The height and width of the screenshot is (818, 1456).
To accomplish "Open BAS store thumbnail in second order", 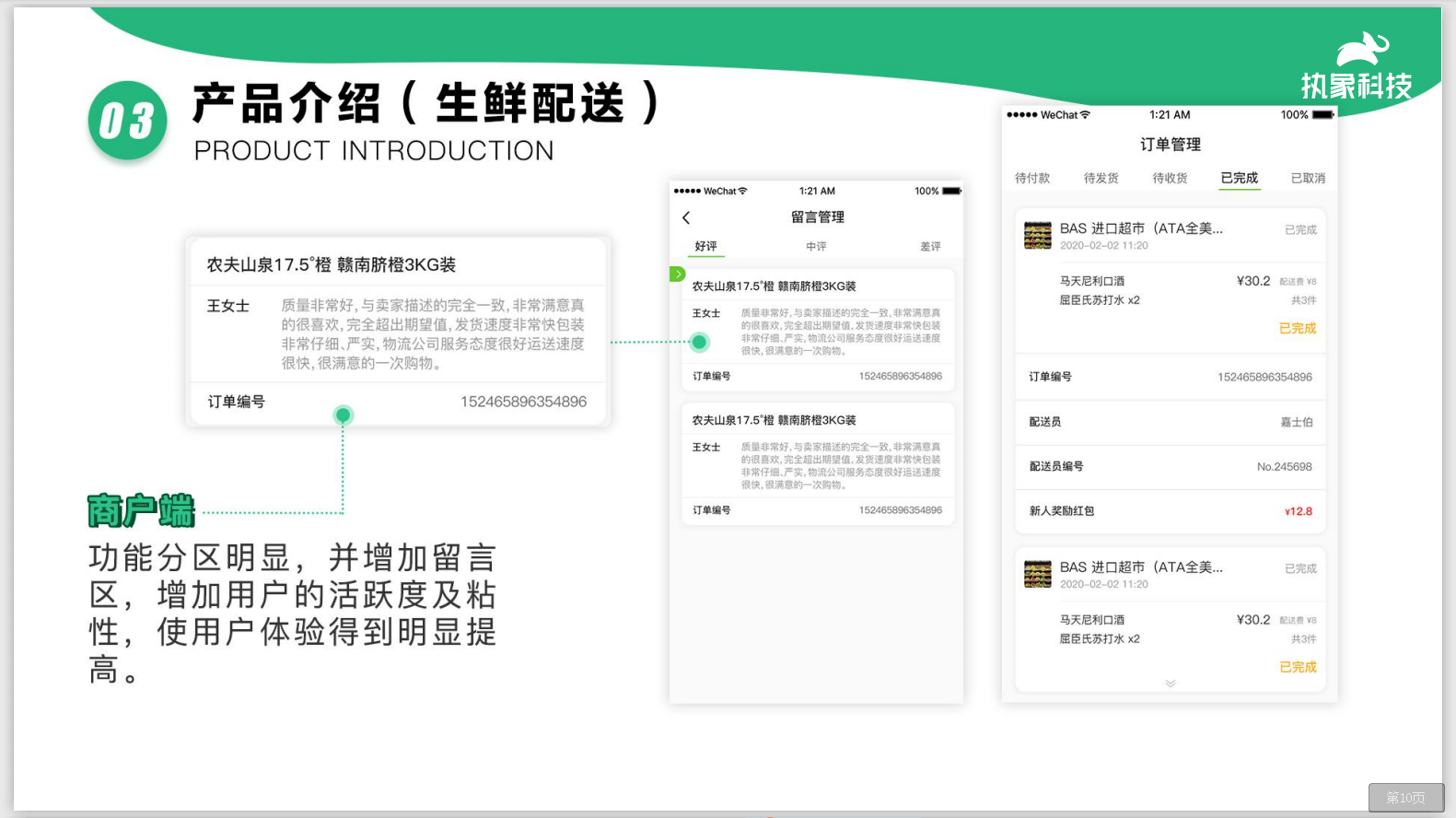I will (x=1038, y=575).
